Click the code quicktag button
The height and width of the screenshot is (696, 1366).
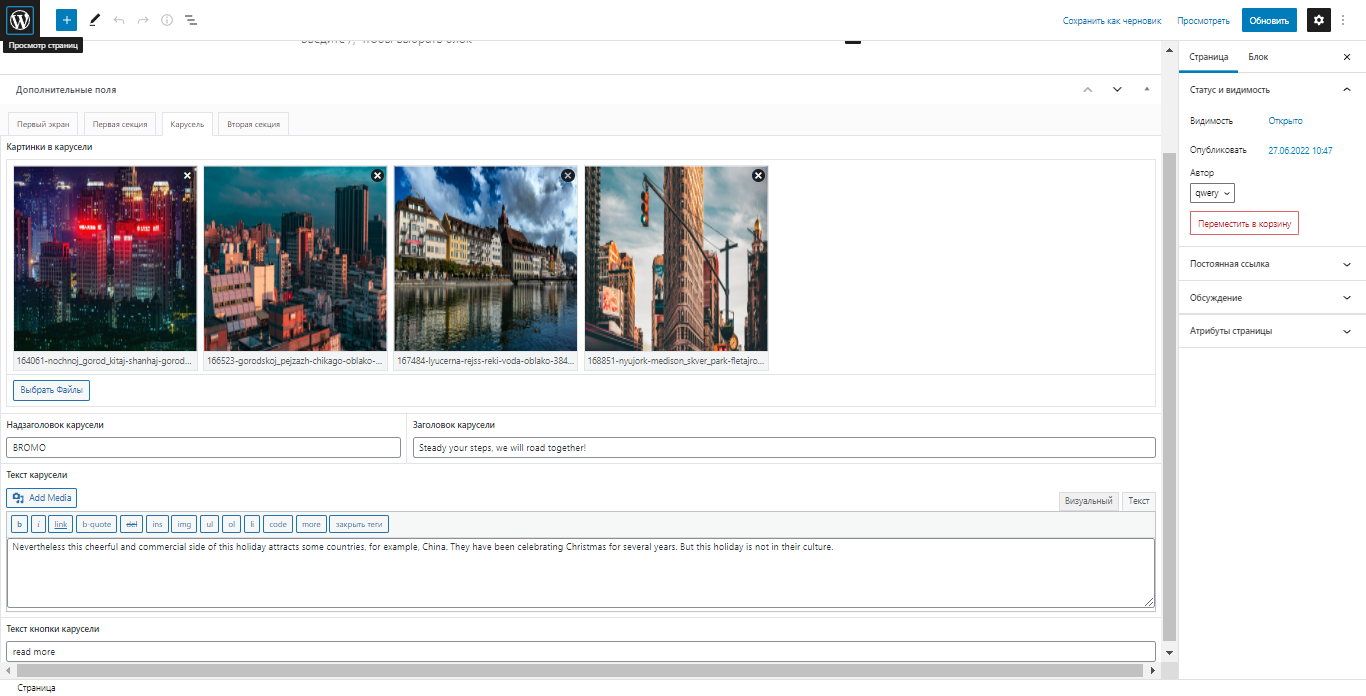(278, 524)
